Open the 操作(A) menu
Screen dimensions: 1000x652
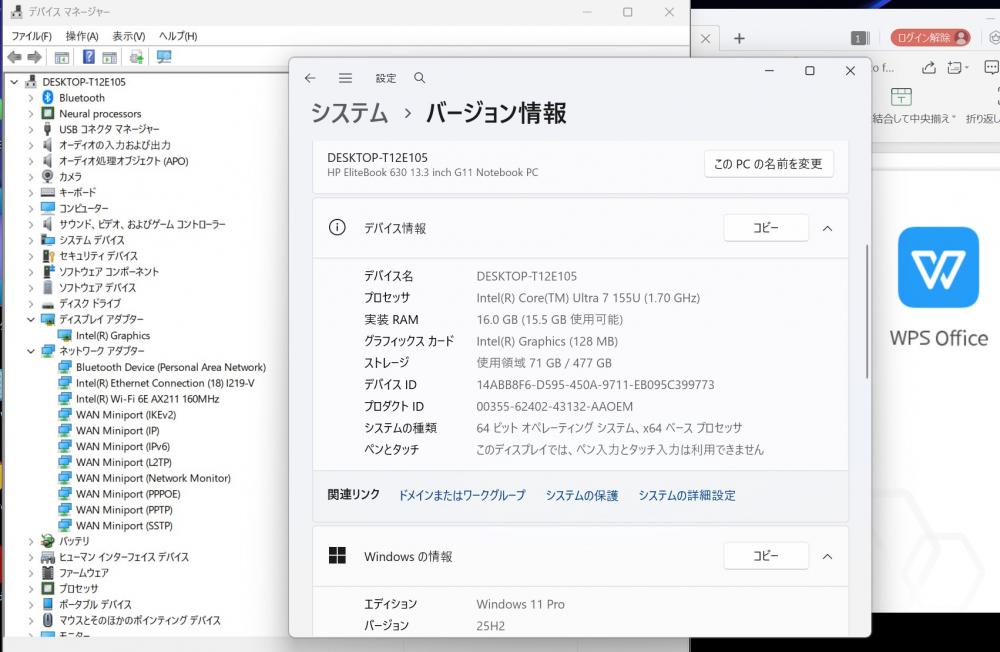pyautogui.click(x=82, y=36)
